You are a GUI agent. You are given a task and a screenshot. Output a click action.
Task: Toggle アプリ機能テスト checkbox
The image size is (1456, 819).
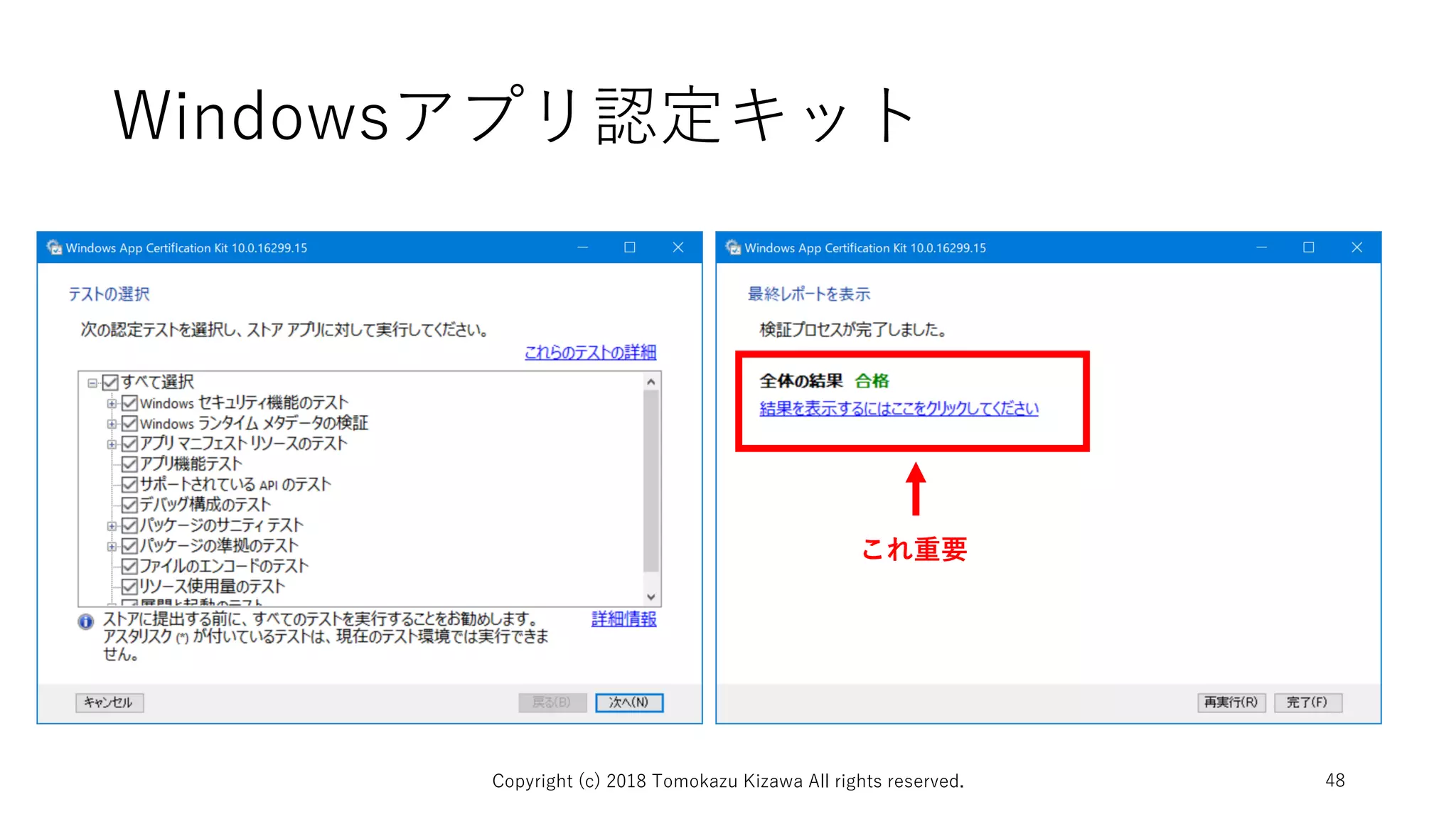pos(129,465)
